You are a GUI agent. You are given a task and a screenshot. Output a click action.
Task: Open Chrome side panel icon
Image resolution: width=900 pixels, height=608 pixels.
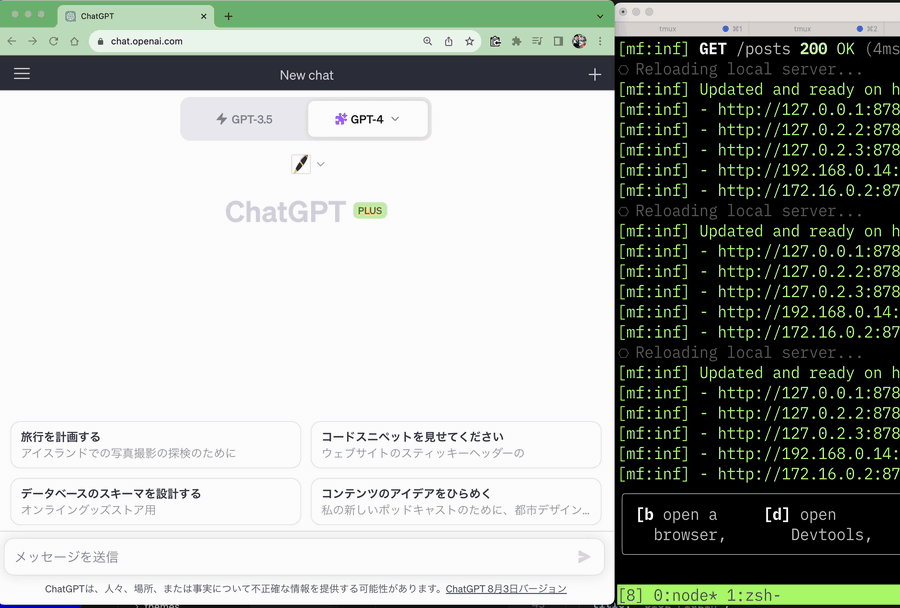(x=558, y=41)
